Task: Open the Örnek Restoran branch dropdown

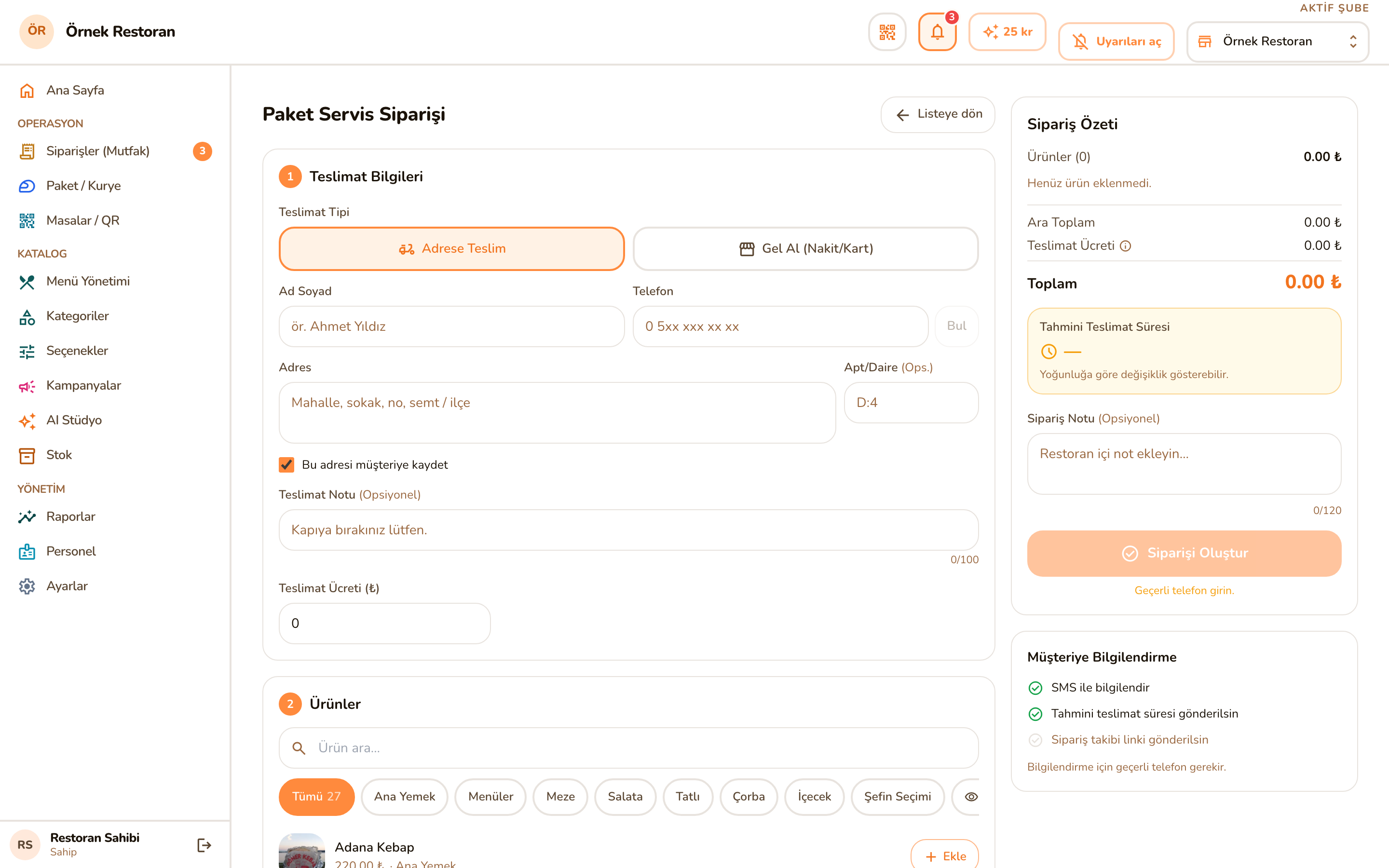Action: tap(1278, 41)
